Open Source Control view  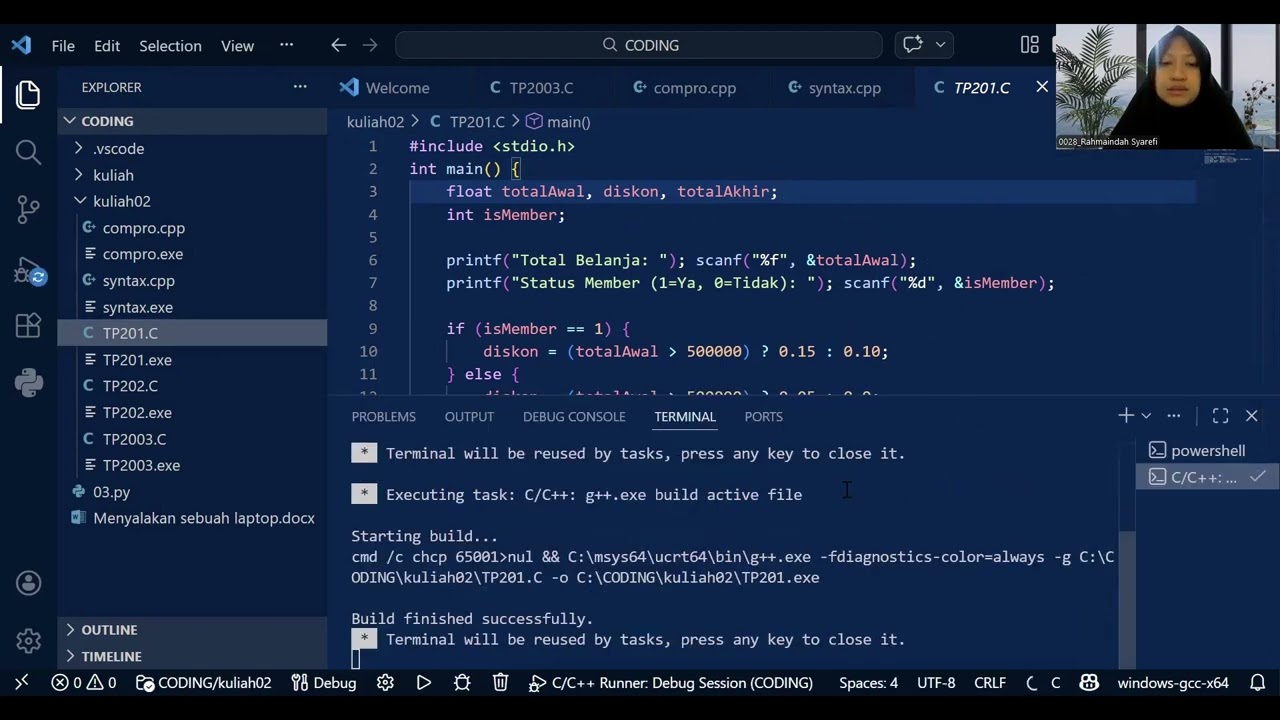[x=28, y=209]
